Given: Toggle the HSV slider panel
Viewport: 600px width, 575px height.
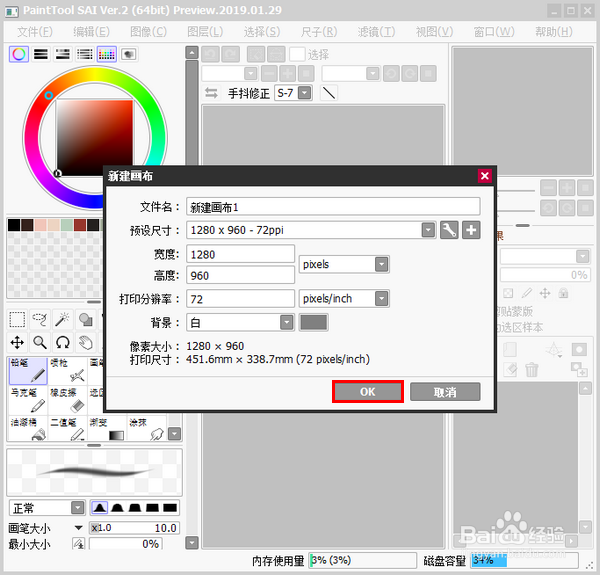Looking at the screenshot, I should pyautogui.click(x=63, y=54).
